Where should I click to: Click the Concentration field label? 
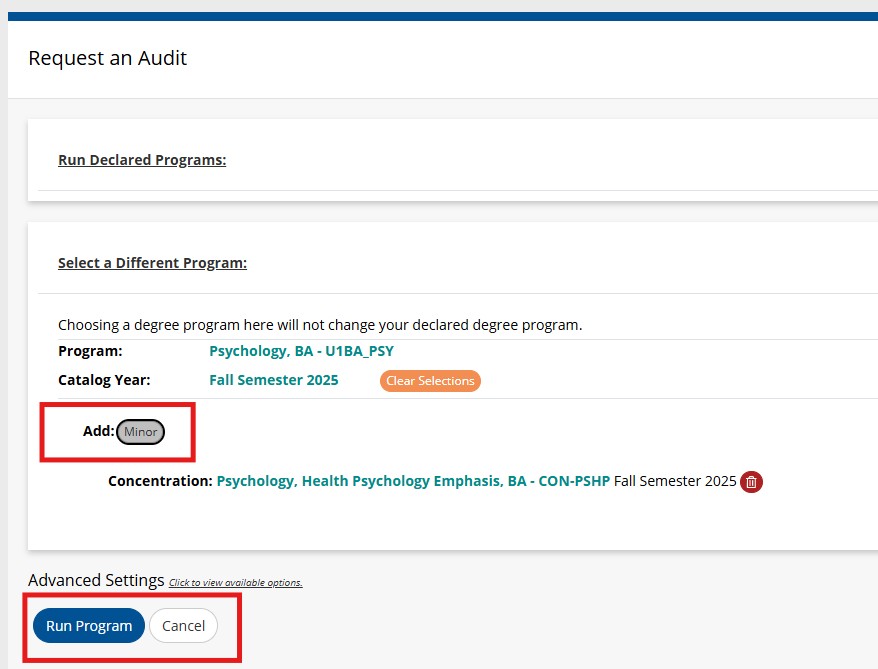pyautogui.click(x=160, y=481)
